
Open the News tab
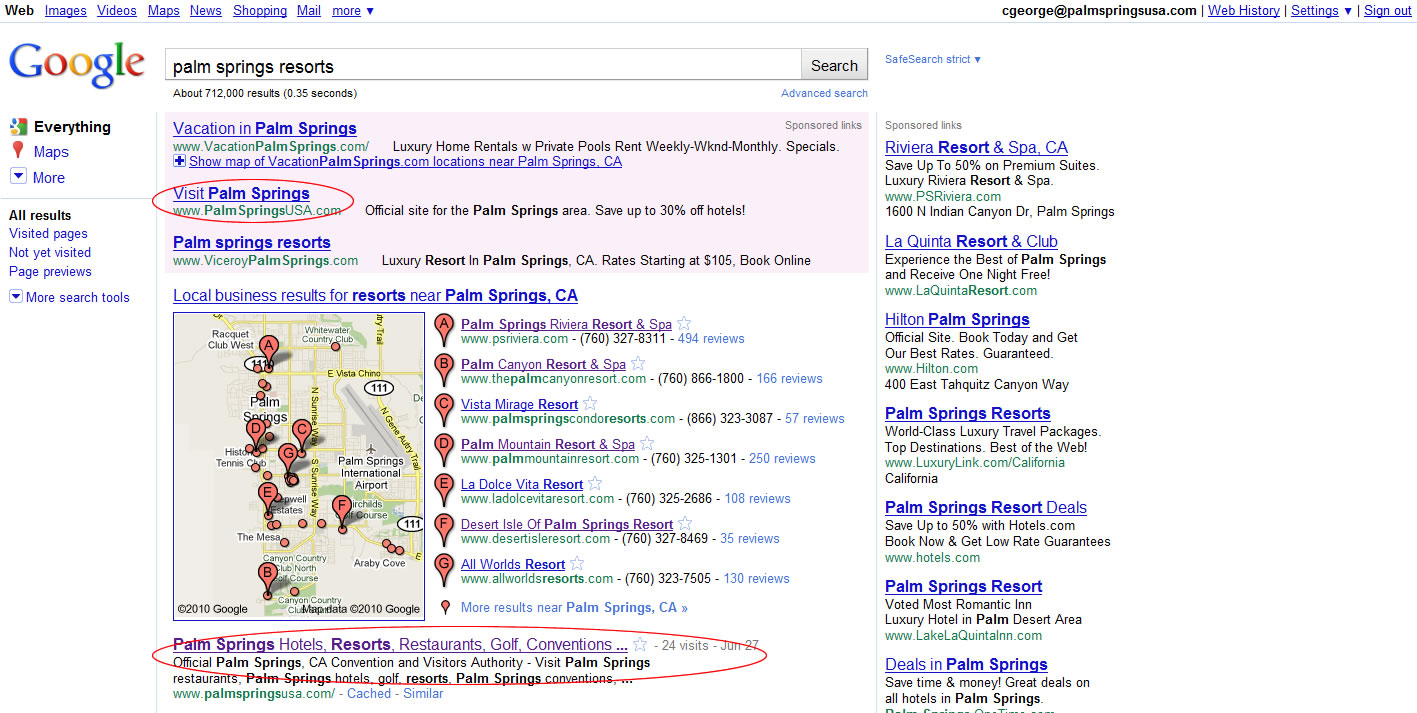206,10
